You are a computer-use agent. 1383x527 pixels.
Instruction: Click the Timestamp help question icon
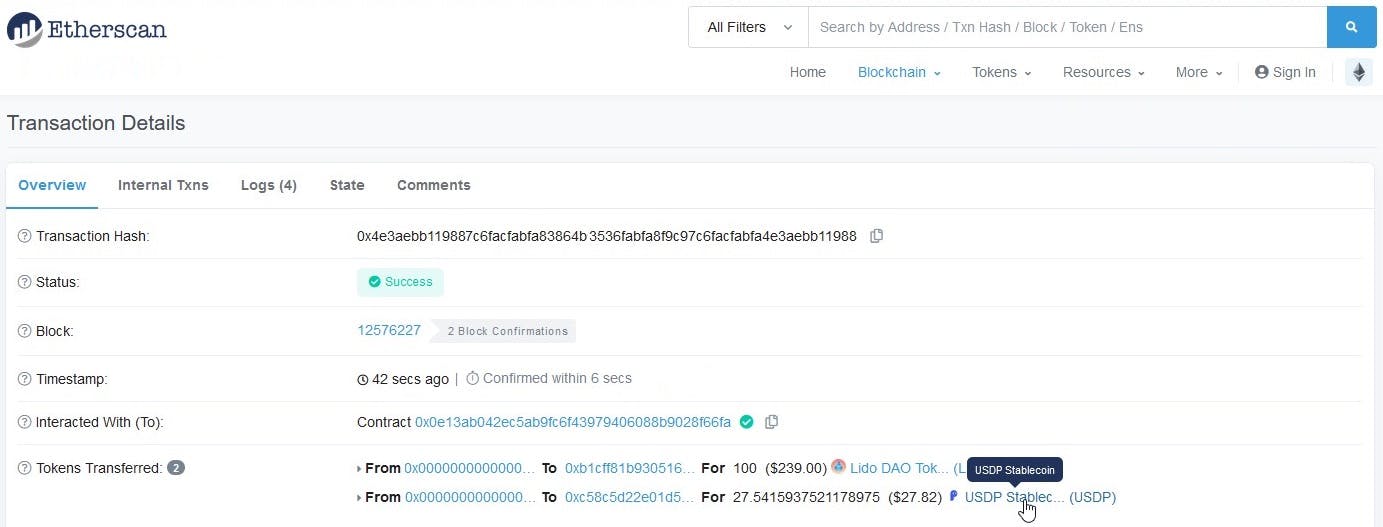[25, 379]
